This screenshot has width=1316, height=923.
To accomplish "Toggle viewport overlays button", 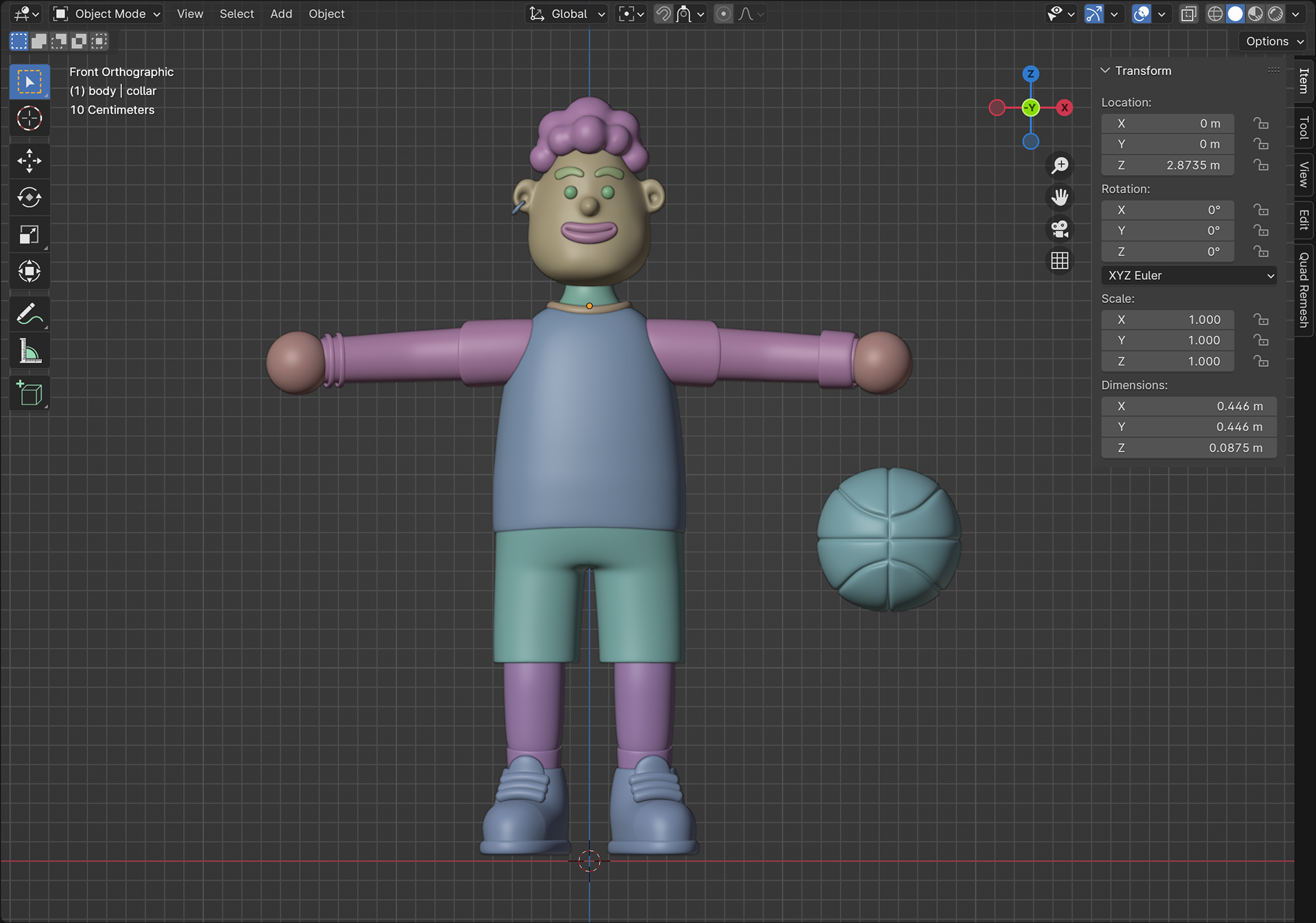I will pyautogui.click(x=1141, y=14).
